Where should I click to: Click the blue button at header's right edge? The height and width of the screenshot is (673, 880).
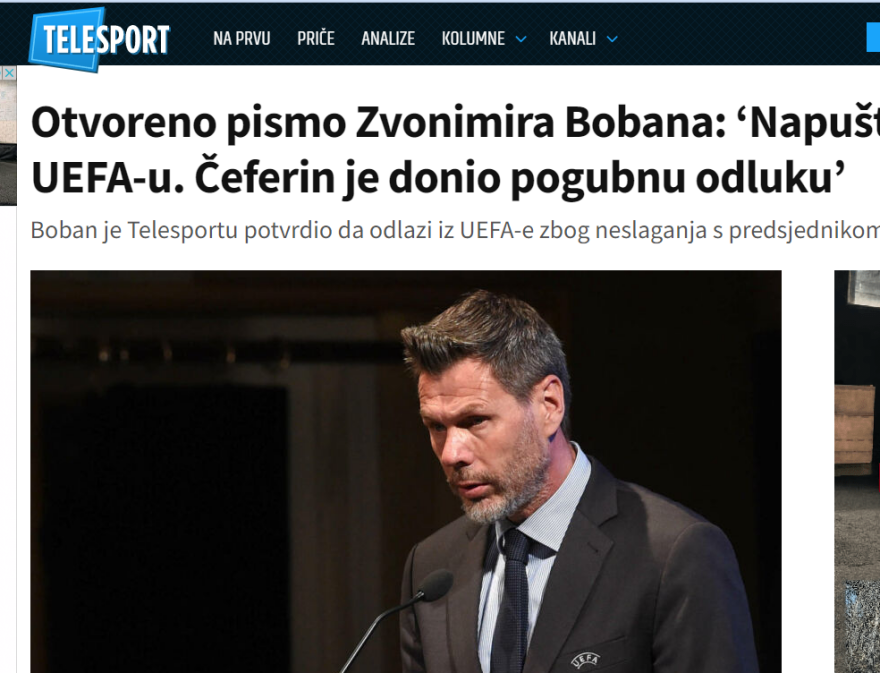pyautogui.click(x=873, y=39)
